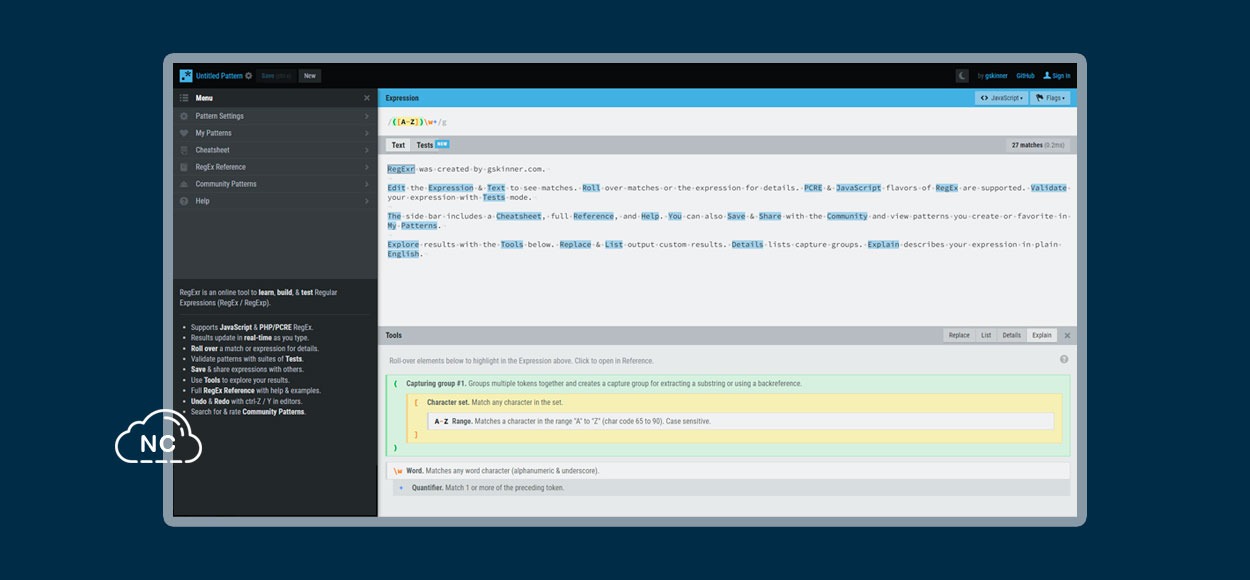Click the New pattern button

(310, 76)
